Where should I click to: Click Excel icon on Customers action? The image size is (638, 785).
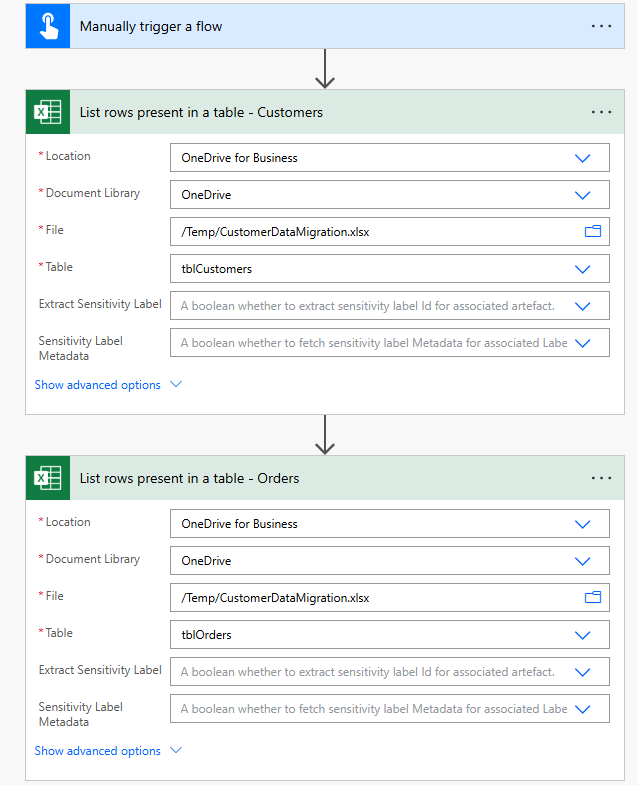click(48, 112)
